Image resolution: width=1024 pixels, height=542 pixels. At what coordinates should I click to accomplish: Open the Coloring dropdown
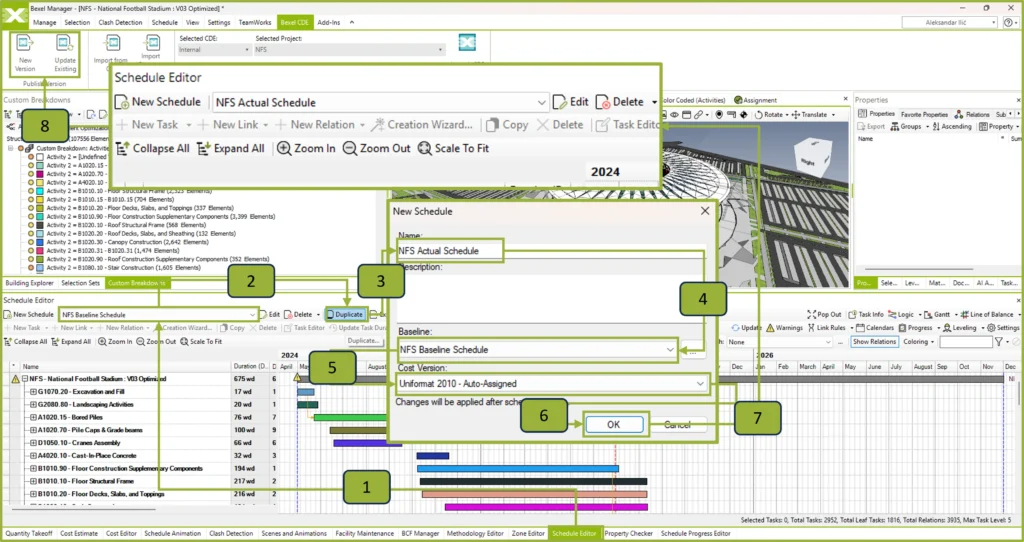pyautogui.click(x=920, y=342)
